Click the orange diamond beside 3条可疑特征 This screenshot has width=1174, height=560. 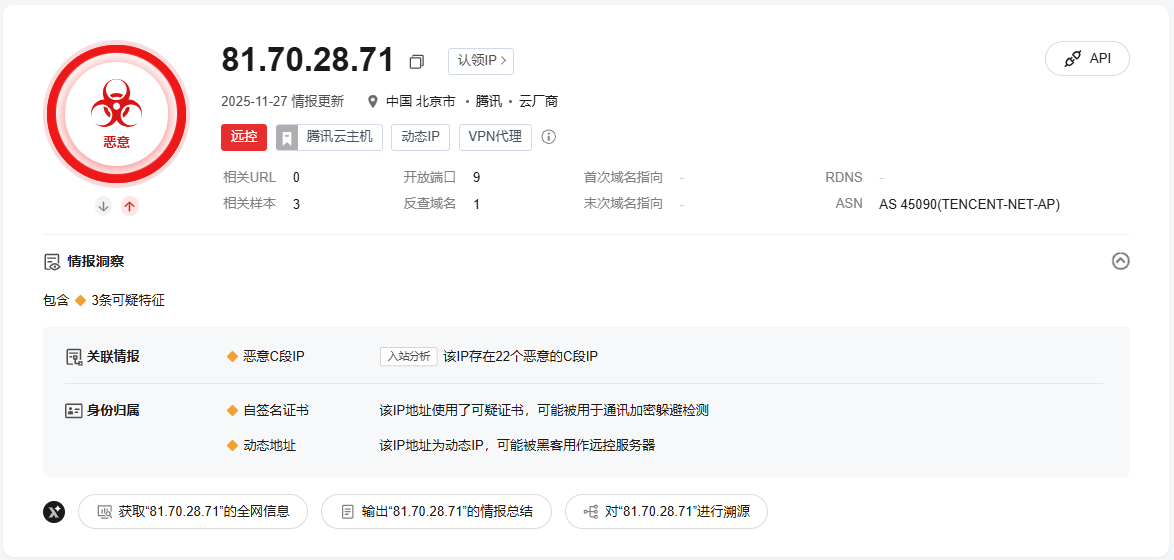click(x=80, y=300)
